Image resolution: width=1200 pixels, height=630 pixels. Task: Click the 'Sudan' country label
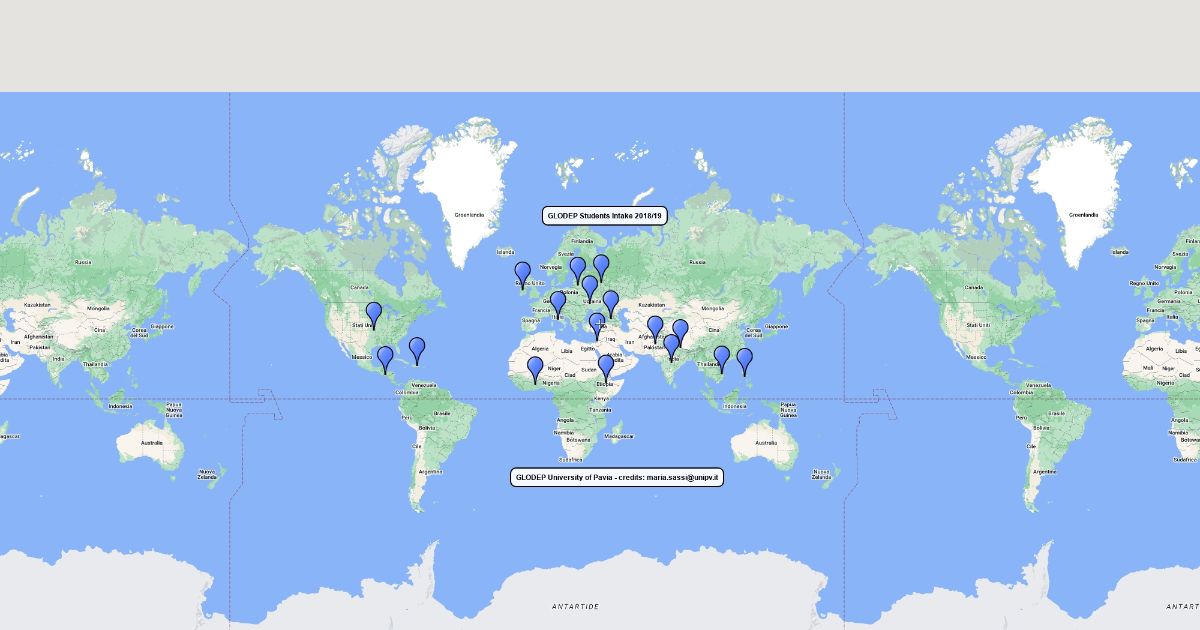589,369
